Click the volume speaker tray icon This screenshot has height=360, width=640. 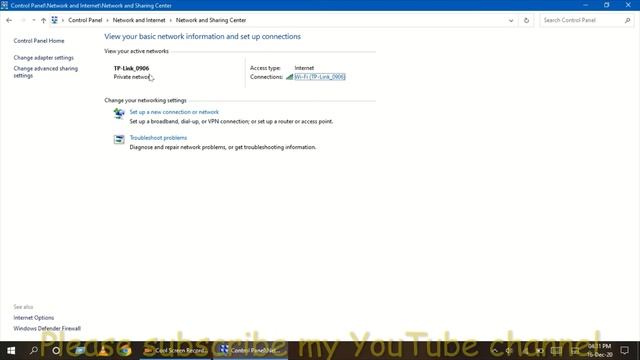coord(509,351)
